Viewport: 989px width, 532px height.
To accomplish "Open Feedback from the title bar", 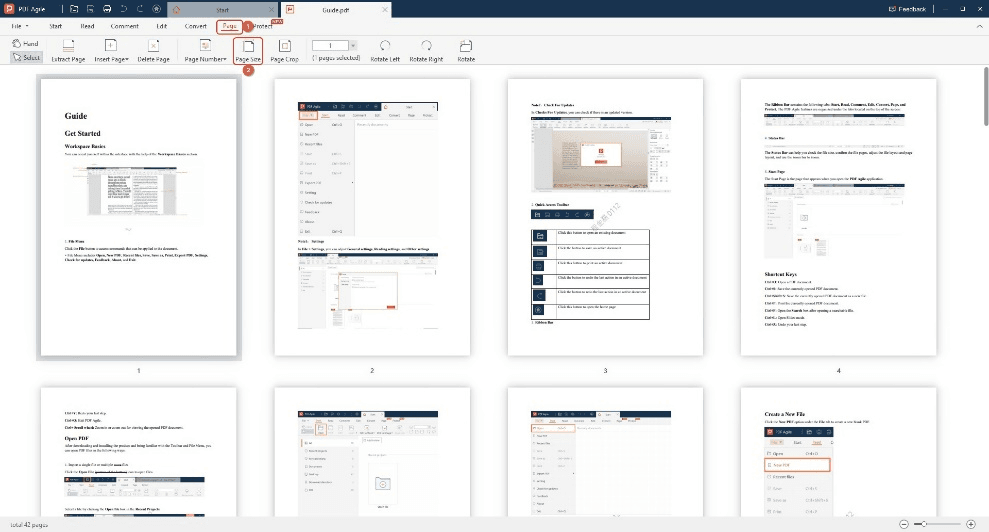I will [907, 9].
